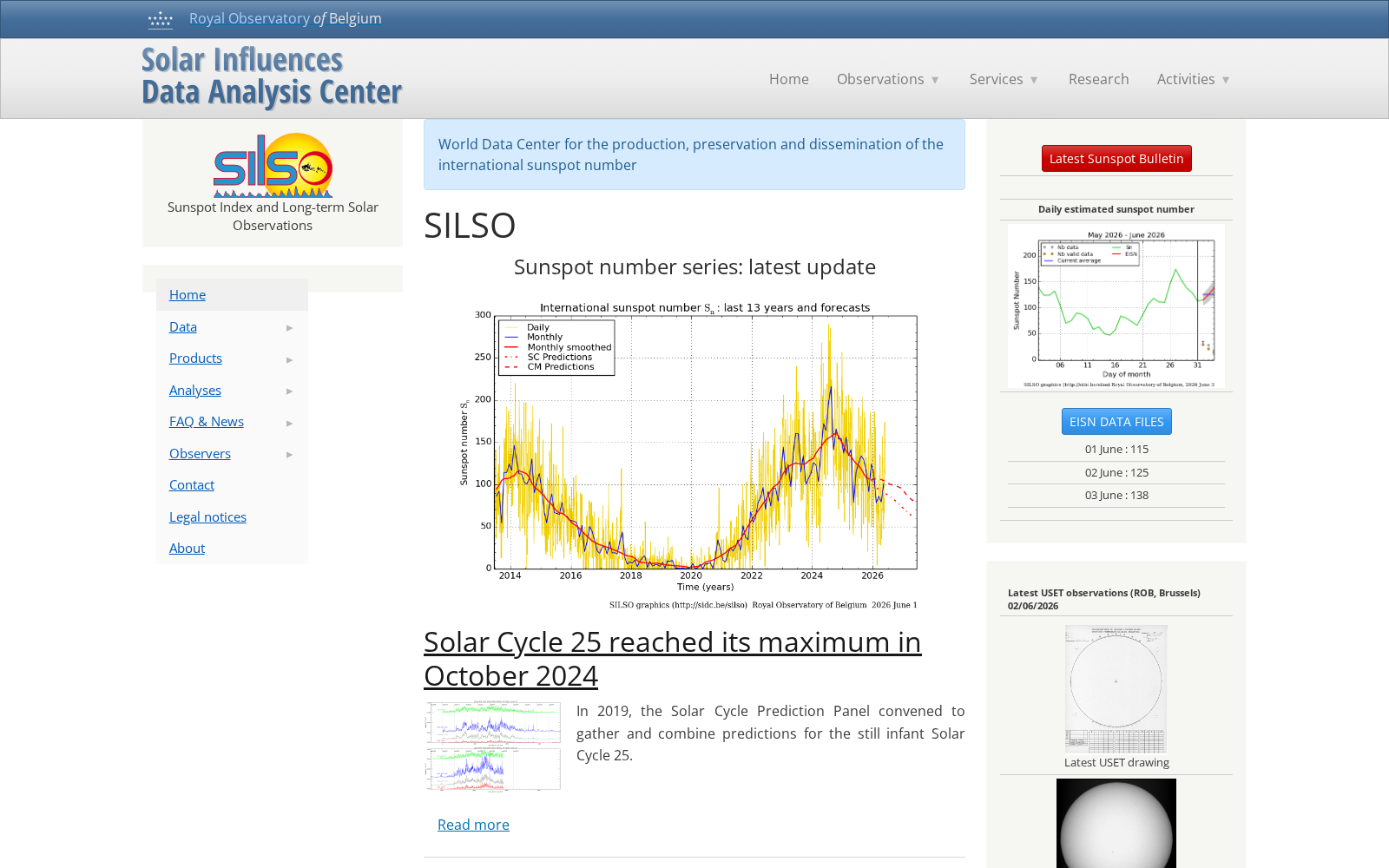Click the SILSO page heading
The height and width of the screenshot is (868, 1389).
point(470,226)
